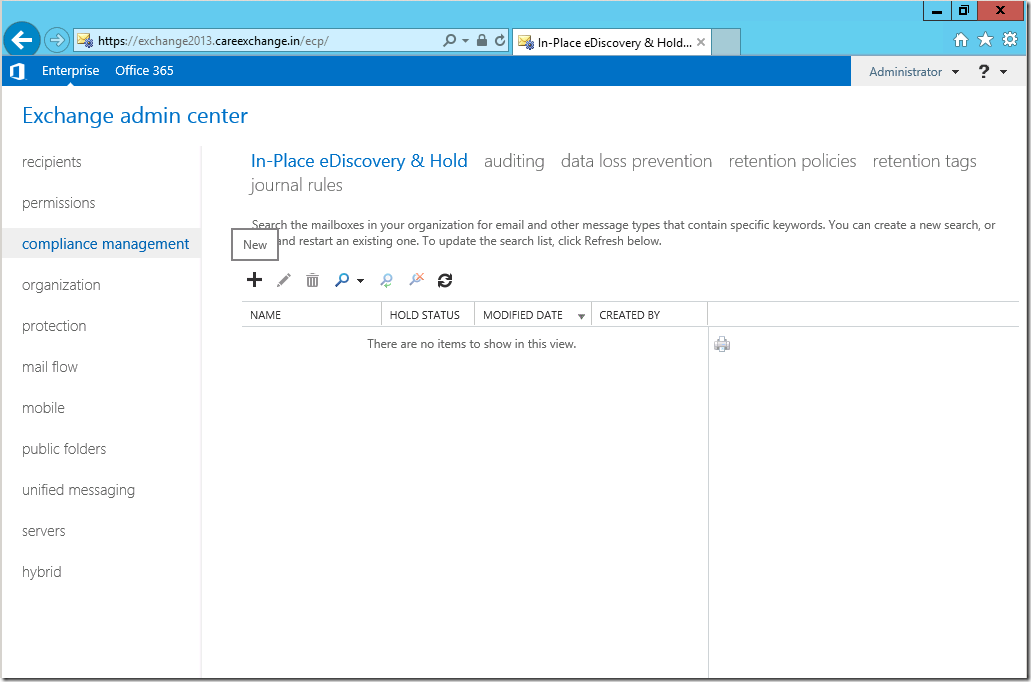Click the browser reload page icon
The width and height of the screenshot is (1031, 682).
point(500,41)
